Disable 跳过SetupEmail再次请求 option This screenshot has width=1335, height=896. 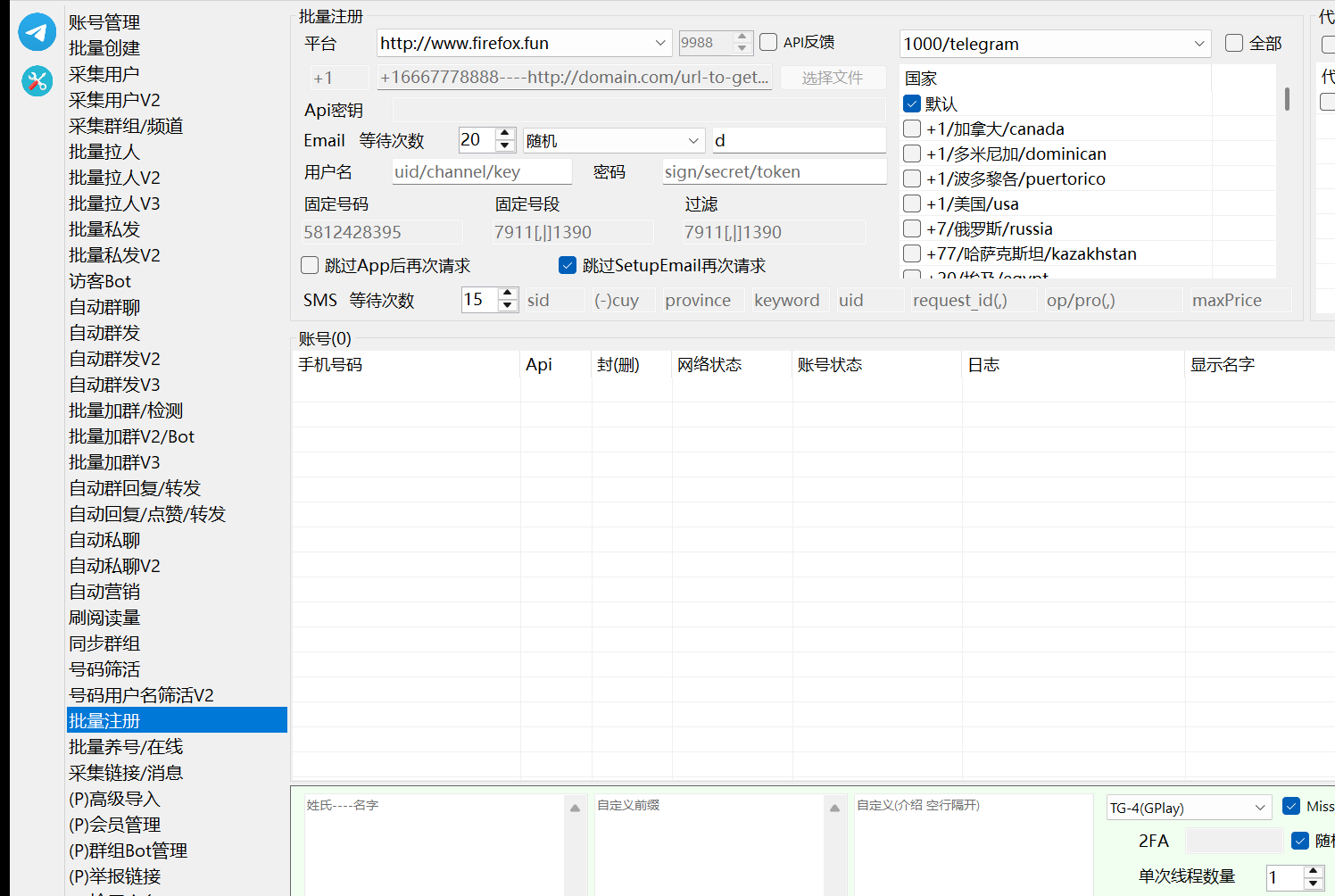[568, 265]
